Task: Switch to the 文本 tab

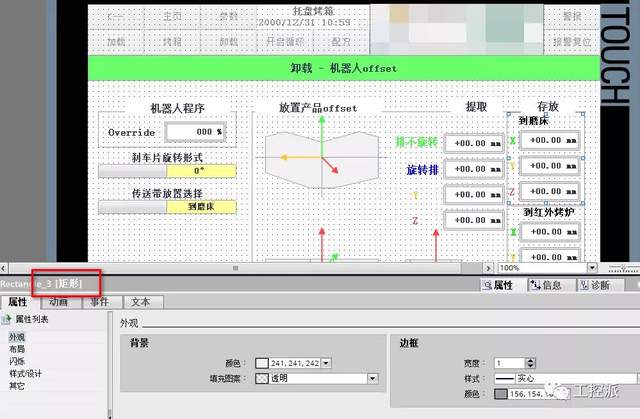Action: 140,301
